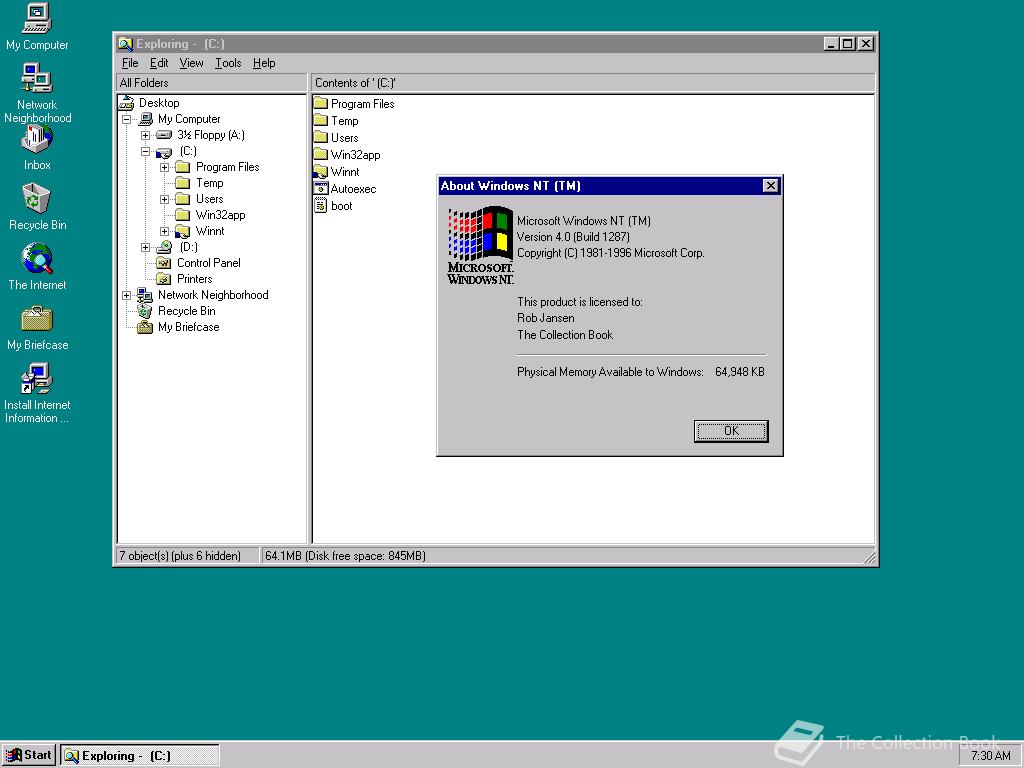Select Users folder icon in contents pane

(x=320, y=137)
